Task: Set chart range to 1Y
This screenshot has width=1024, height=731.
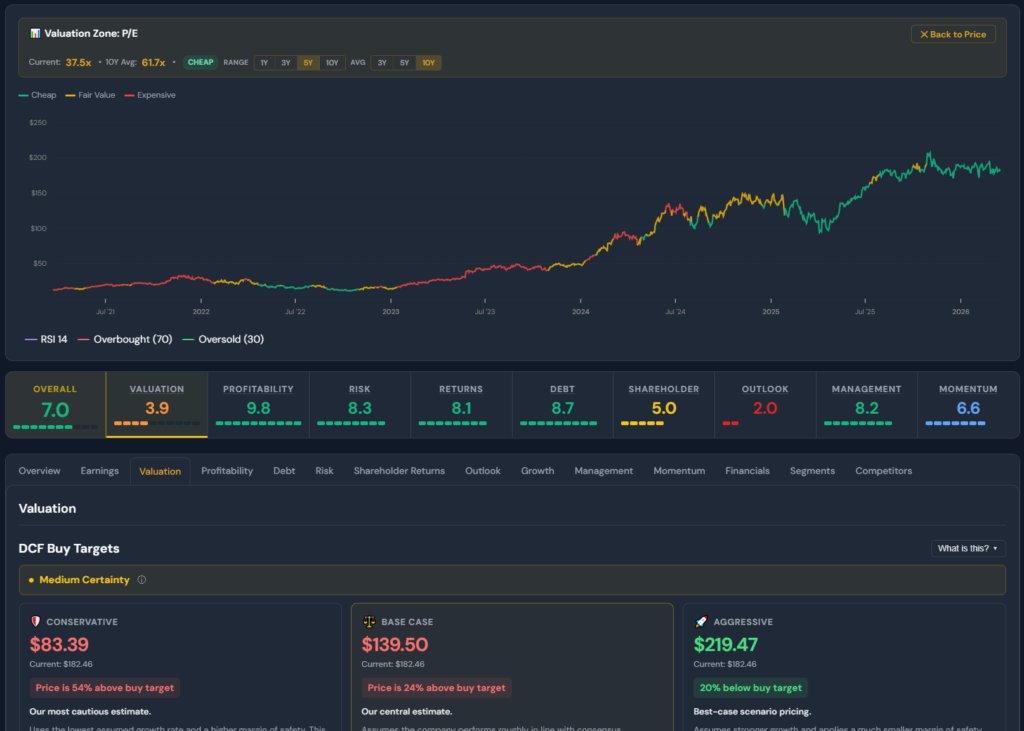Action: (x=264, y=63)
